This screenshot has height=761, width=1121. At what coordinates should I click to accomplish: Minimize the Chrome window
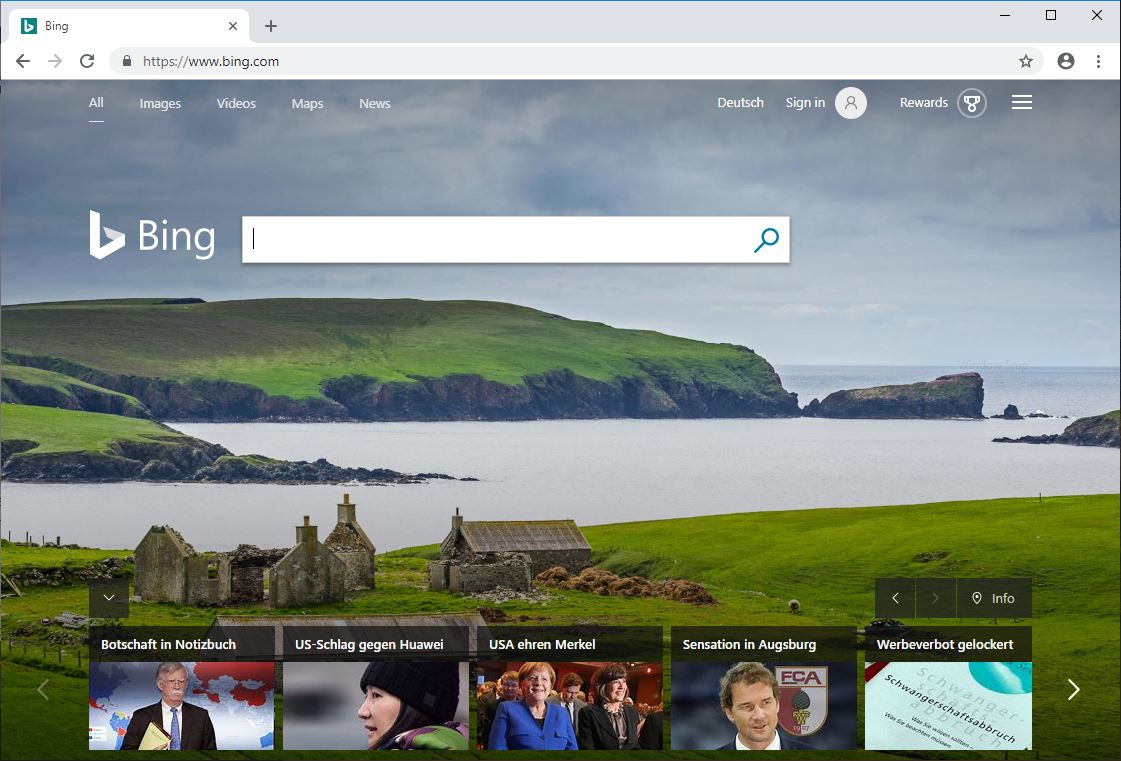1005,15
